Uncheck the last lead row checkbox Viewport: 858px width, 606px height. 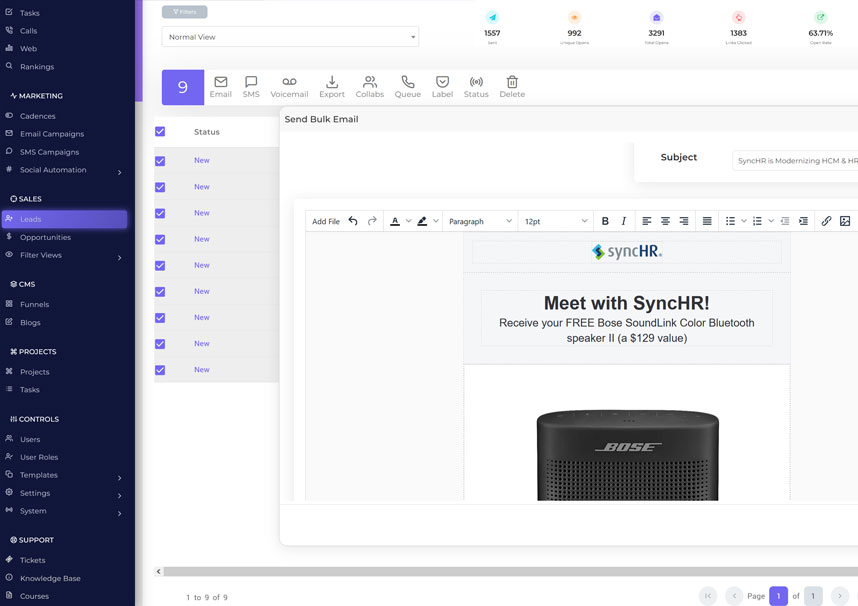[x=160, y=370]
